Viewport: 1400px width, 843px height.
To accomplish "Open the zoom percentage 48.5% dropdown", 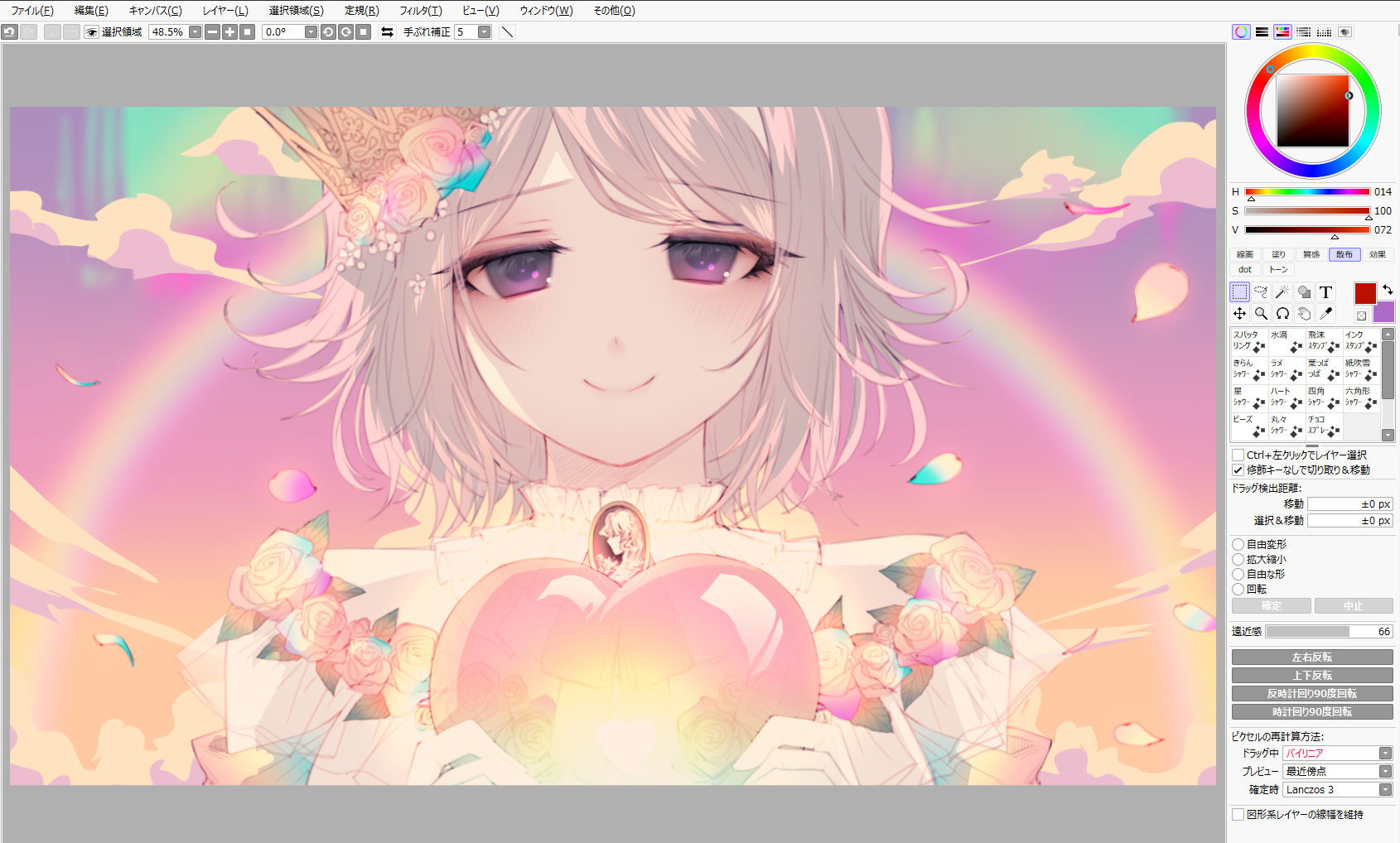I will click(x=195, y=32).
